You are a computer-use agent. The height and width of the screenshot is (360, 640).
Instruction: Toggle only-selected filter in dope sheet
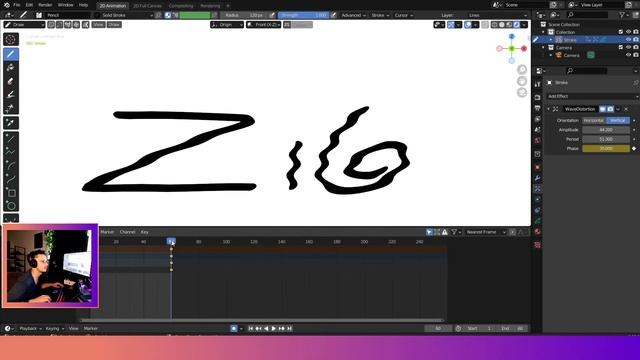pos(429,232)
